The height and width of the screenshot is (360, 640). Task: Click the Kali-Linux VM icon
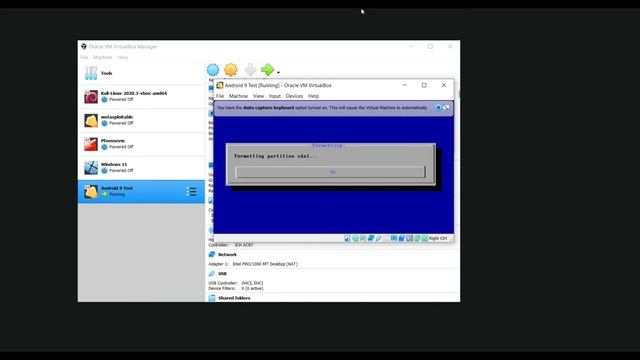tap(91, 97)
